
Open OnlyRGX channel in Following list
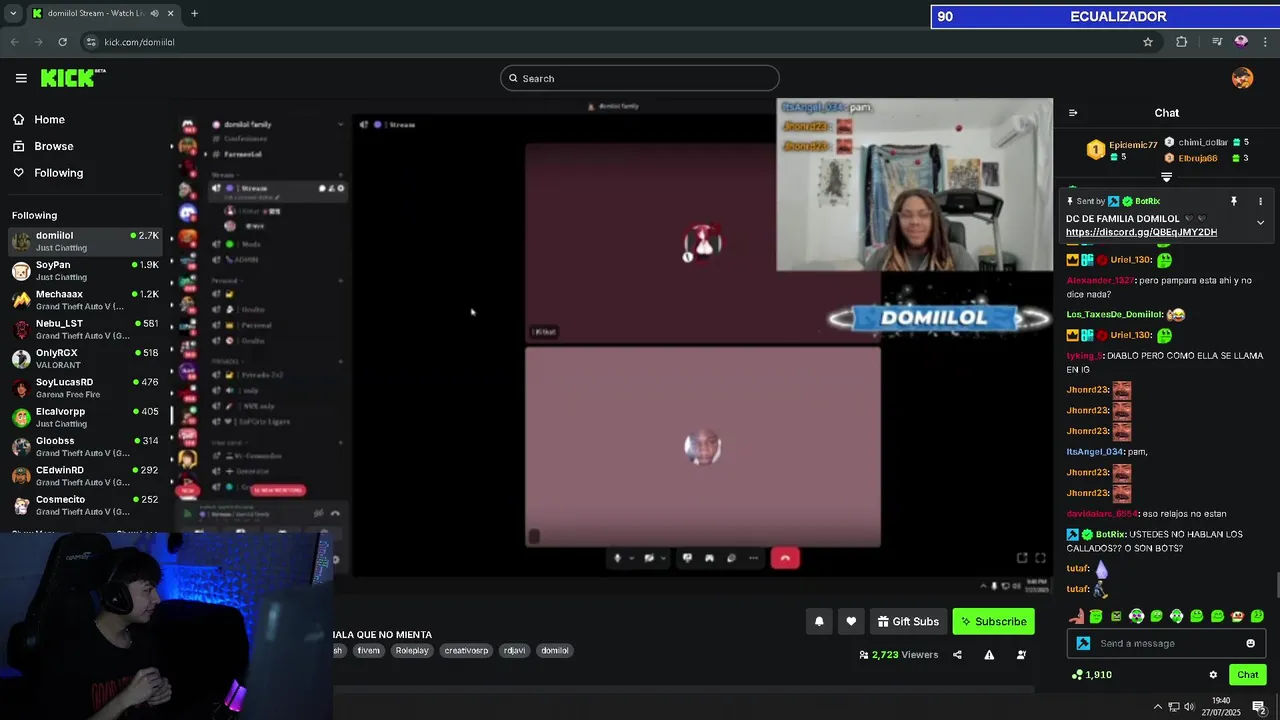coord(85,359)
